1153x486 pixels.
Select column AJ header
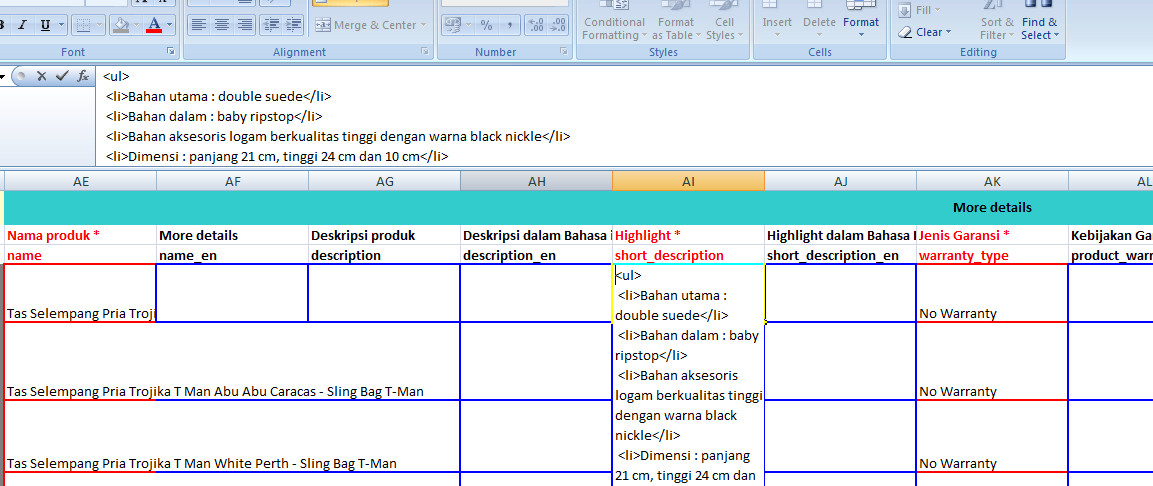(840, 182)
